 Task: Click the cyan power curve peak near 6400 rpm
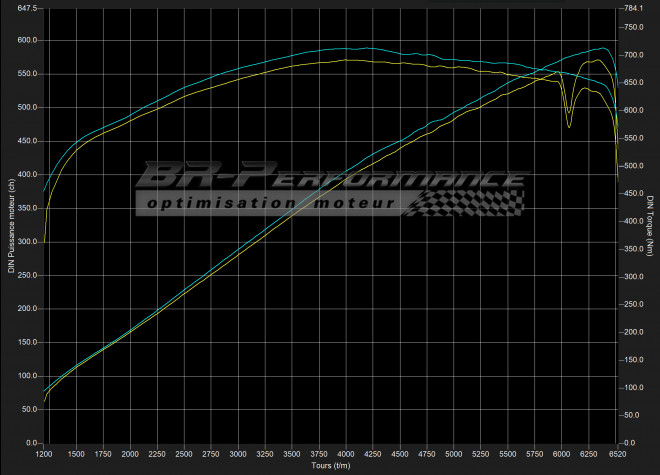click(x=601, y=48)
